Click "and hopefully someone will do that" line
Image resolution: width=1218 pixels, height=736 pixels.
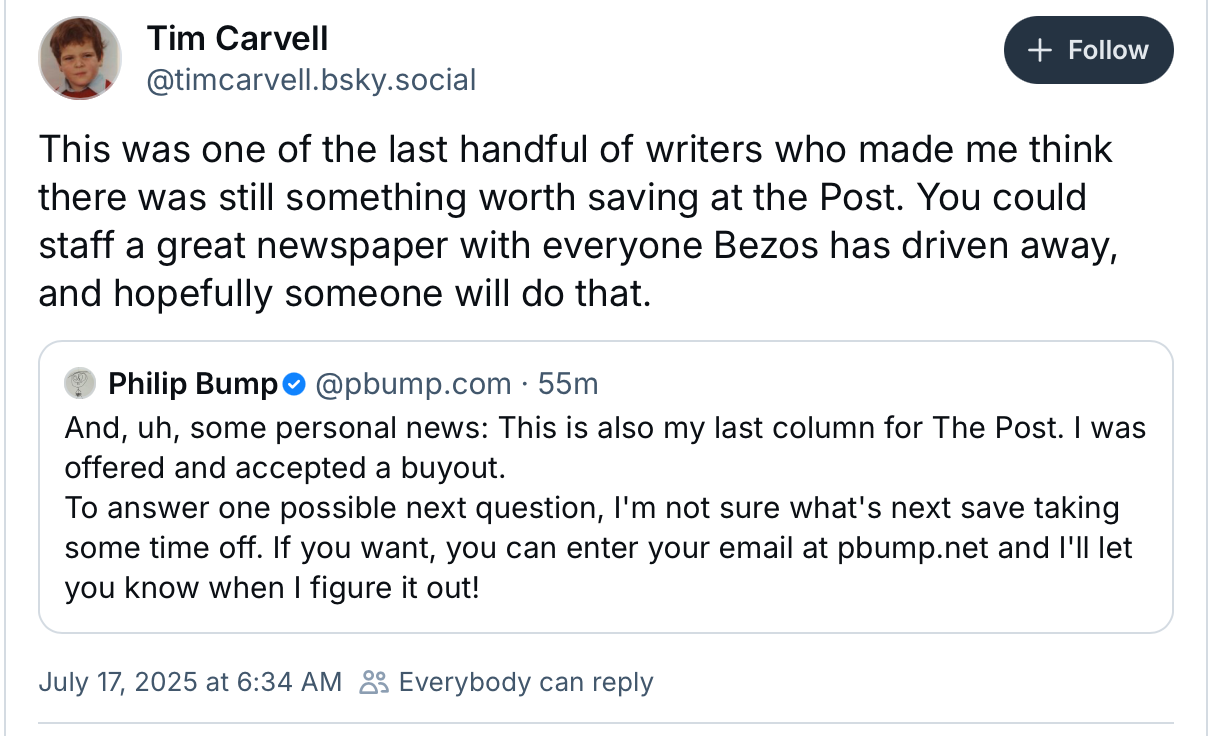coord(344,295)
